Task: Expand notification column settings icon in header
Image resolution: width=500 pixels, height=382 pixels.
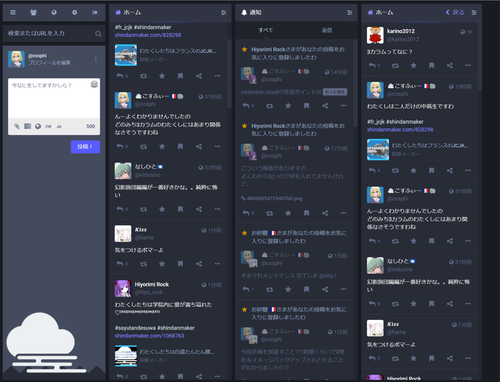Action: click(350, 13)
